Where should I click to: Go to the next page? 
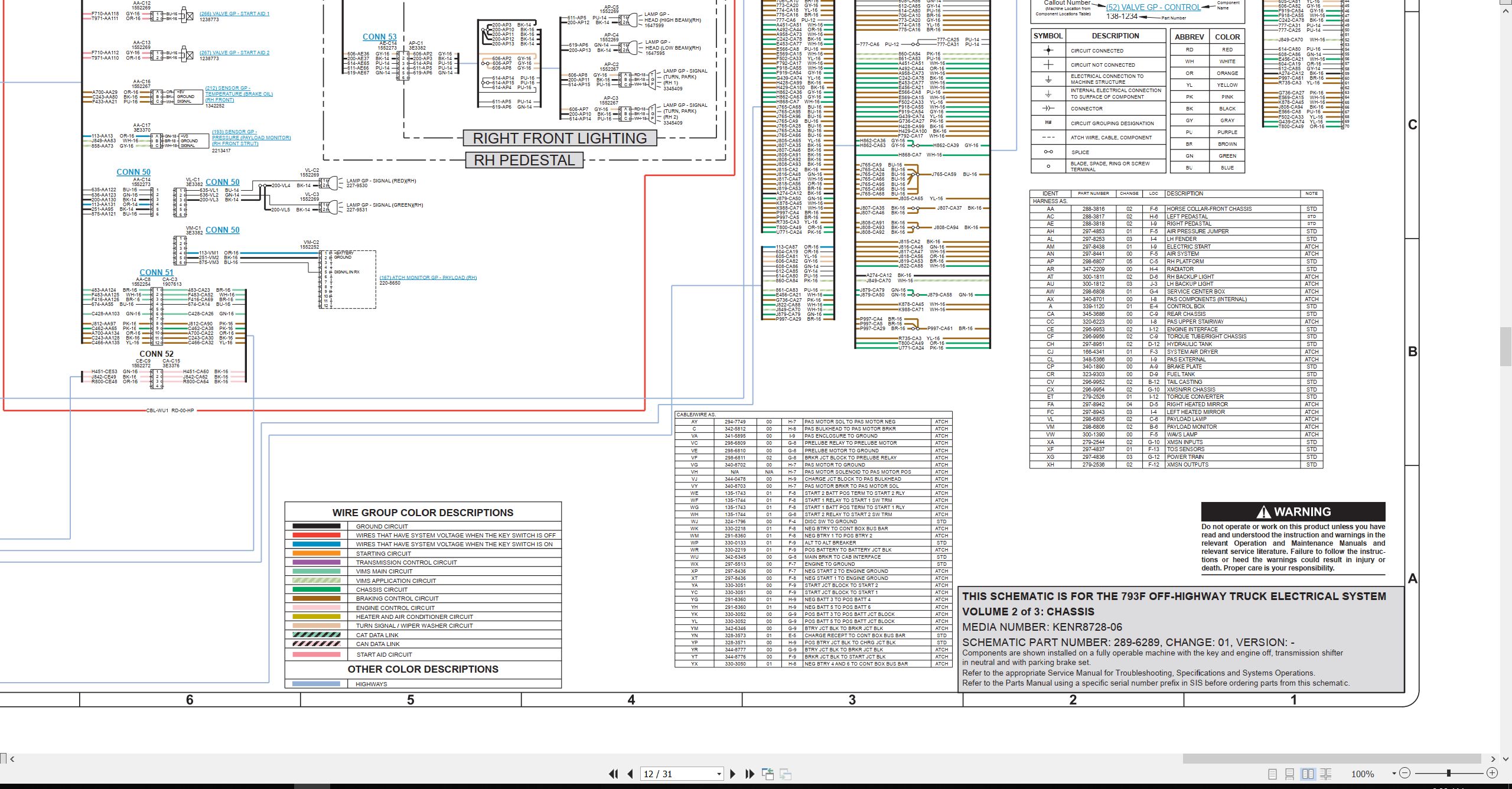(x=733, y=774)
